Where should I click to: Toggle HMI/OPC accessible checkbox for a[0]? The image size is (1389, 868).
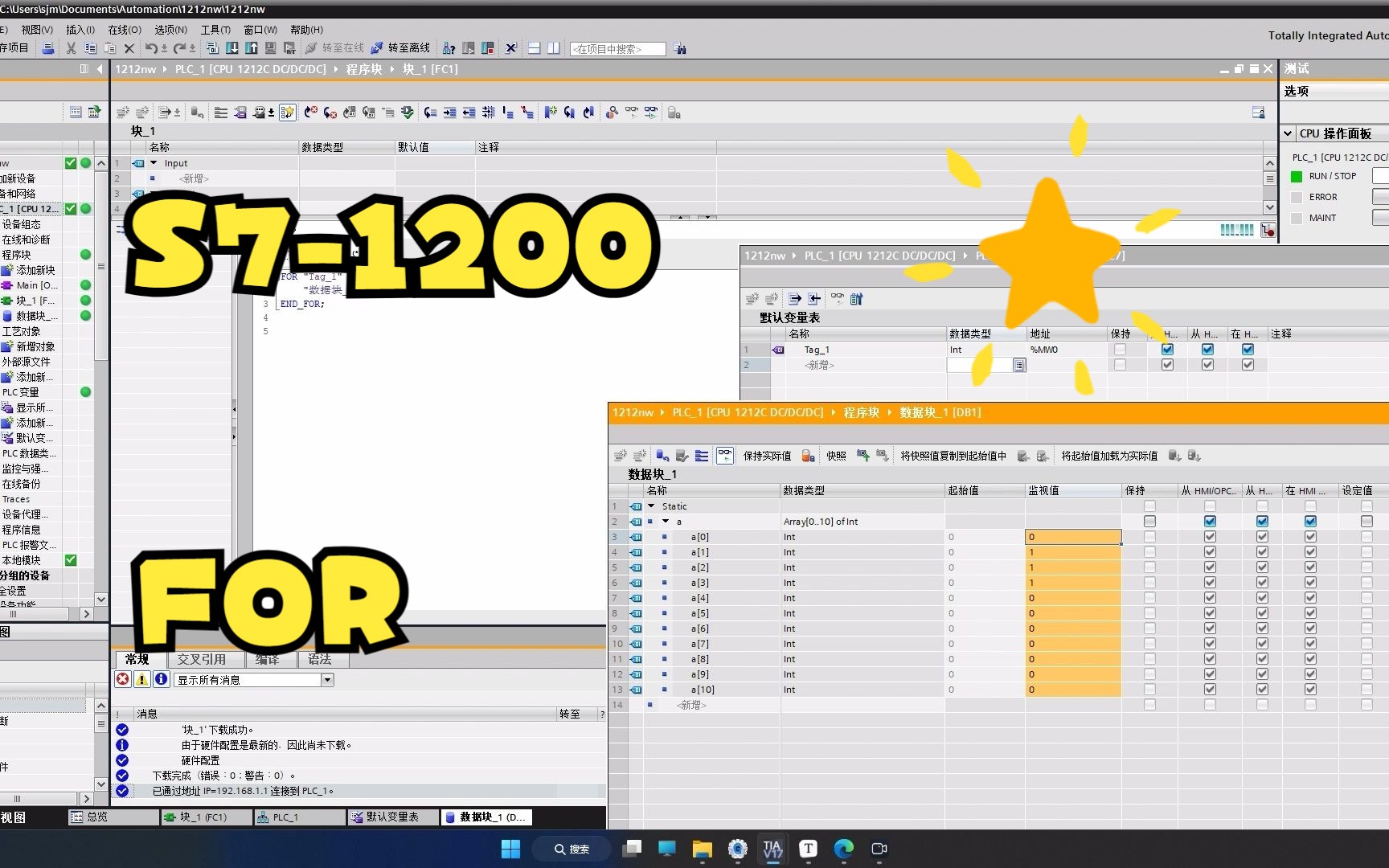[1210, 537]
